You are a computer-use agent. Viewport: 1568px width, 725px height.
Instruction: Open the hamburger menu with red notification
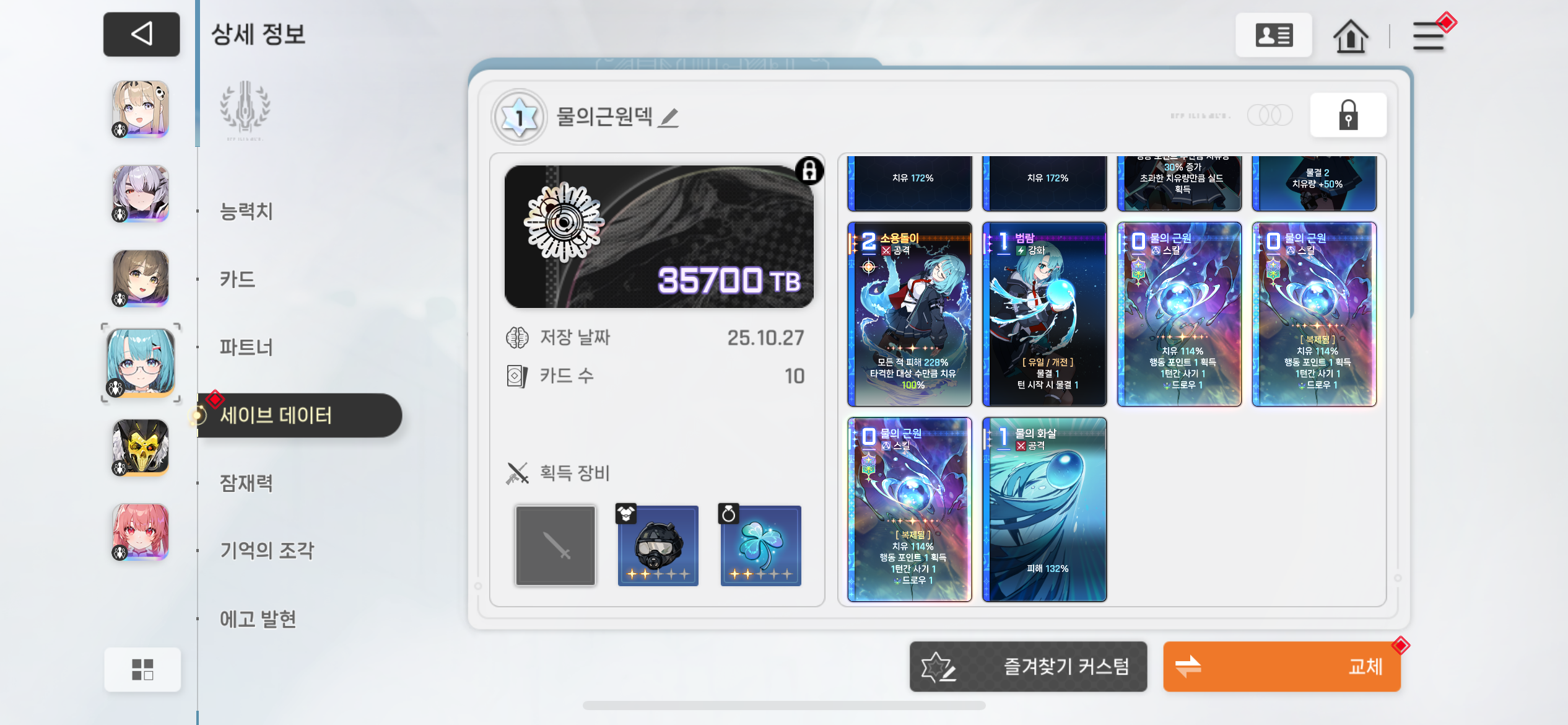[x=1429, y=36]
